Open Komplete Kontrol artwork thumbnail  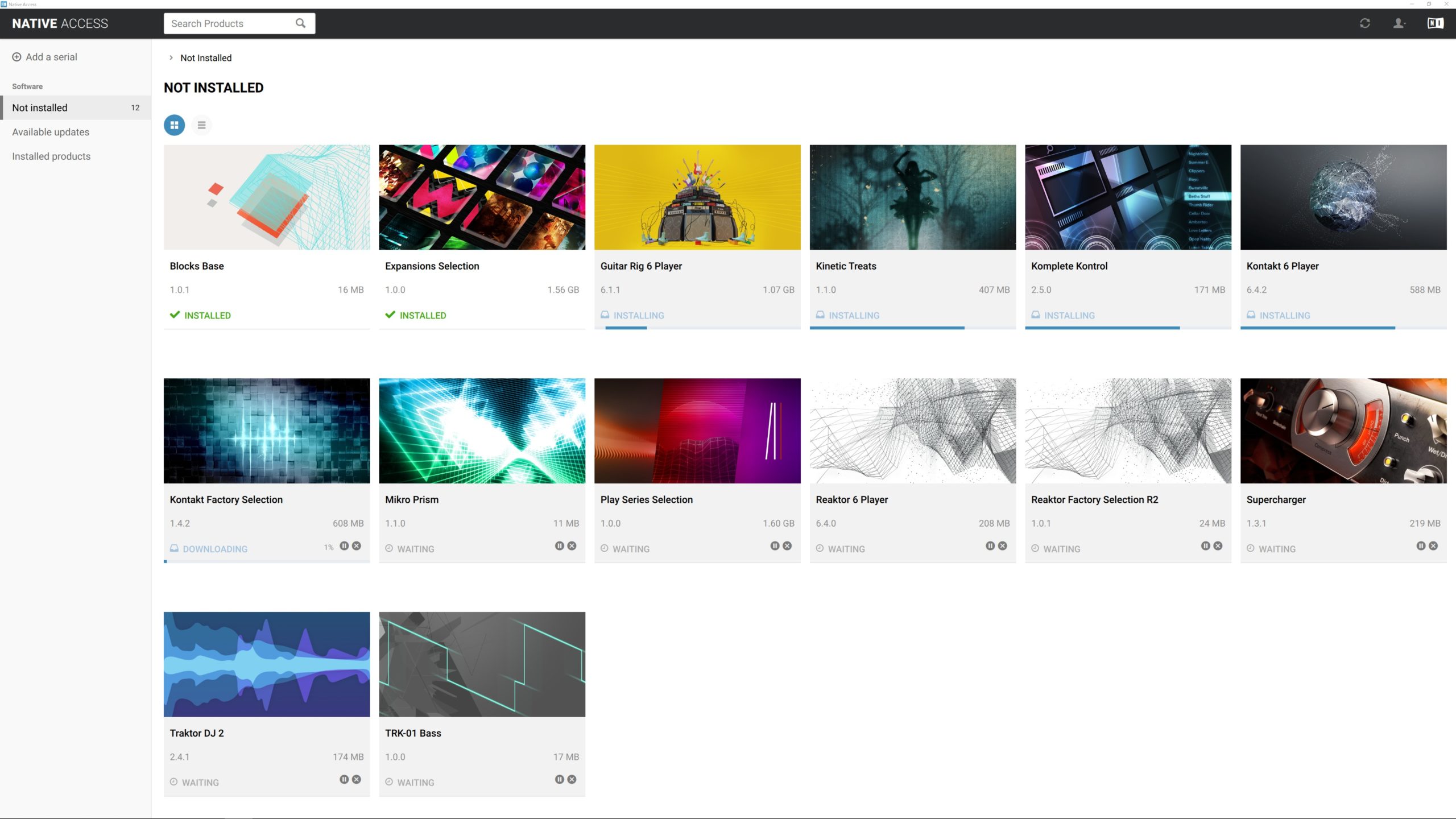pyautogui.click(x=1128, y=197)
